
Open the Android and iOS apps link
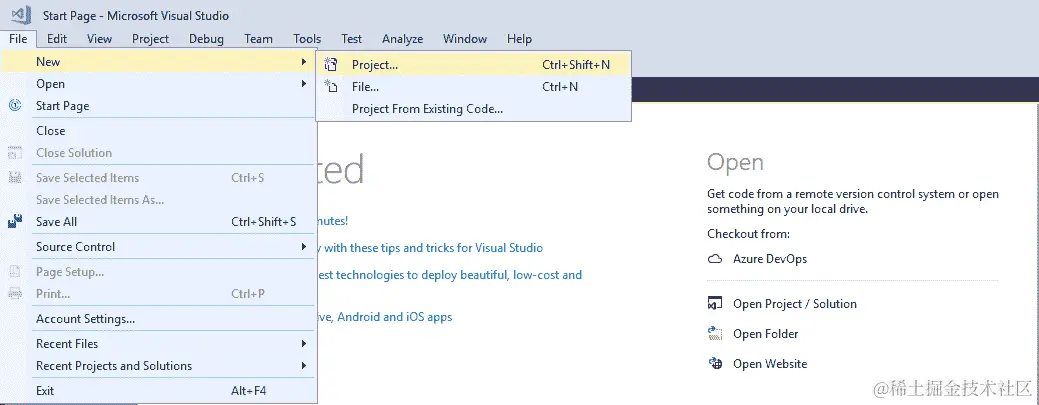coord(386,317)
